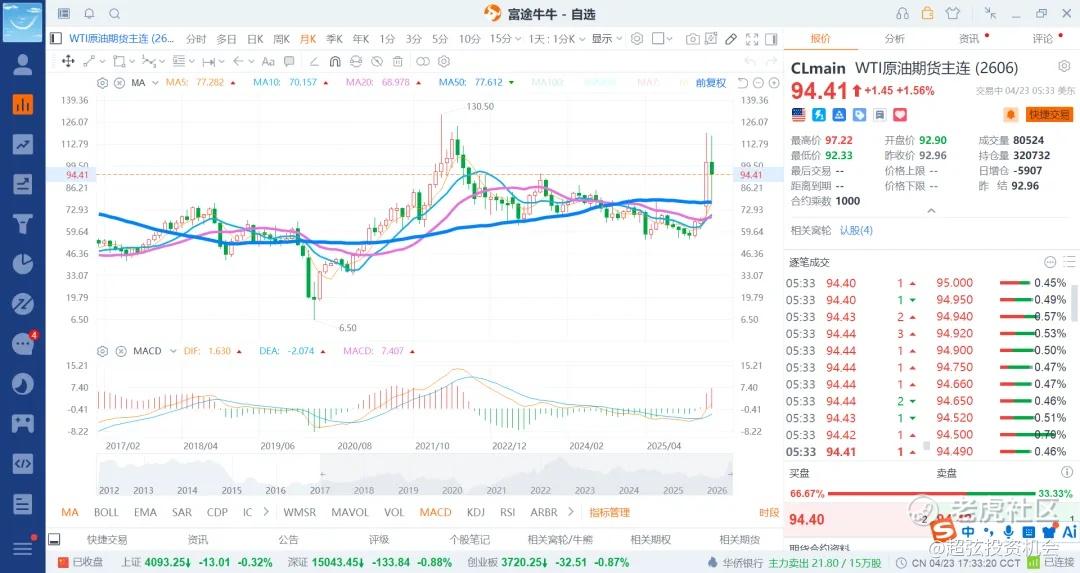Open the layout square dropdown arrow
The height and width of the screenshot is (573, 1080).
[x=669, y=39]
